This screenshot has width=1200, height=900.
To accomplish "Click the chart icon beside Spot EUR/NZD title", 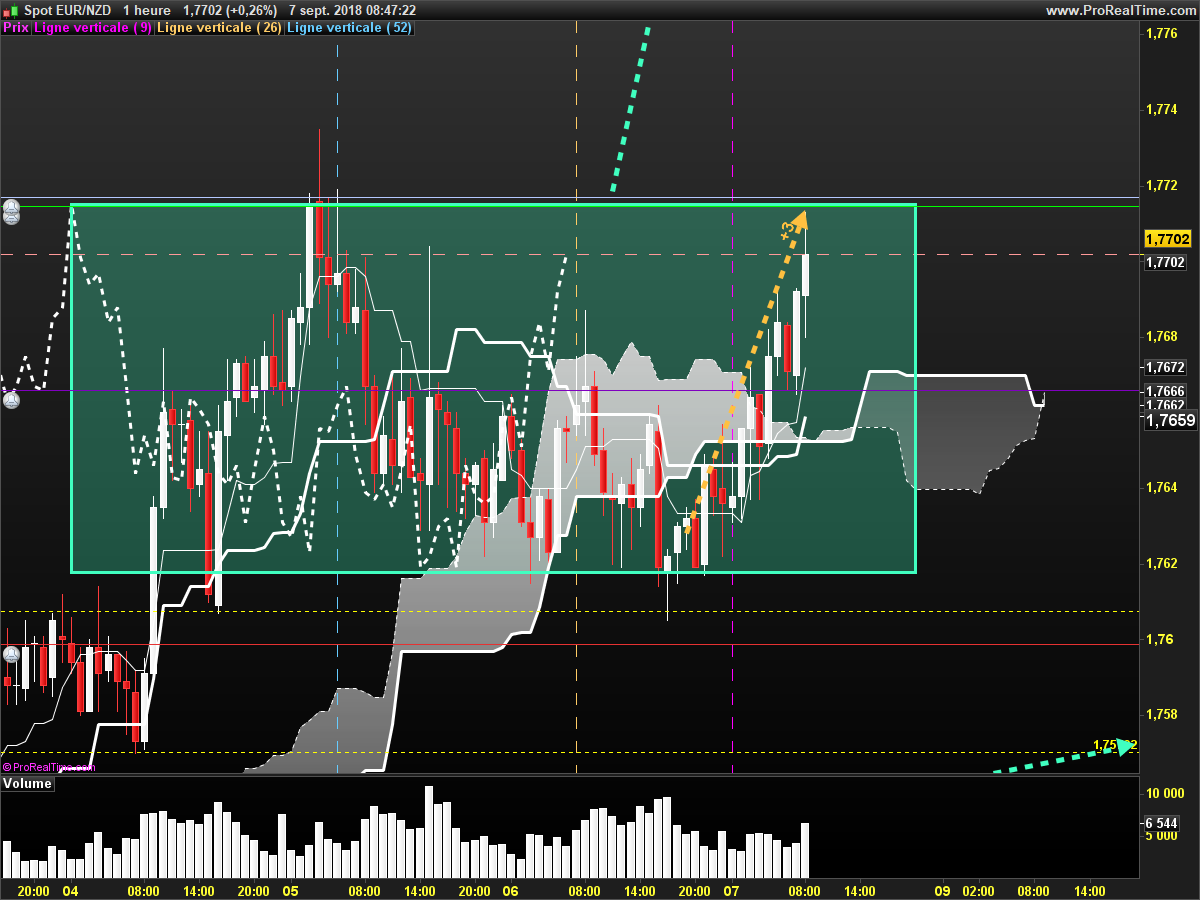I will [11, 10].
